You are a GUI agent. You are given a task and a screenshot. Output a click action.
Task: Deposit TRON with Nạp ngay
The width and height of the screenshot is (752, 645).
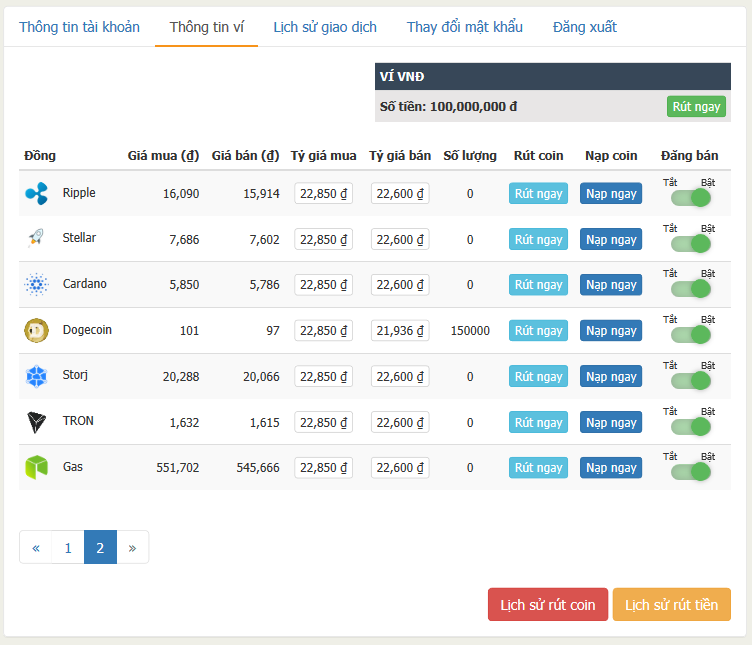[611, 422]
